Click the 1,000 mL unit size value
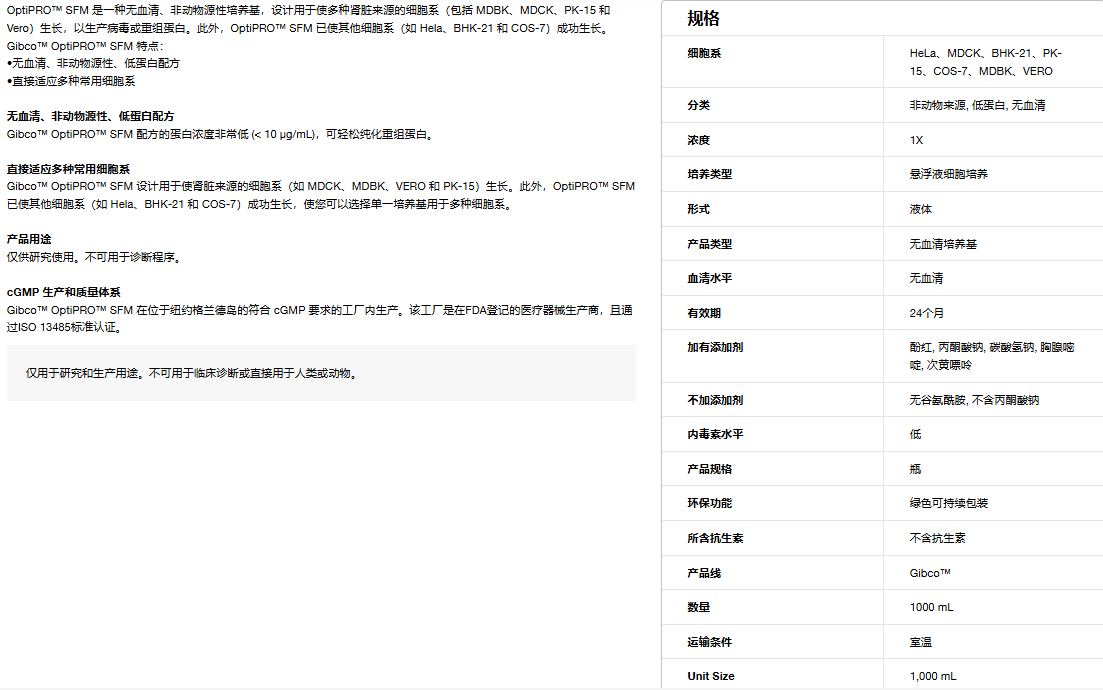The width and height of the screenshot is (1103, 690). point(933,677)
